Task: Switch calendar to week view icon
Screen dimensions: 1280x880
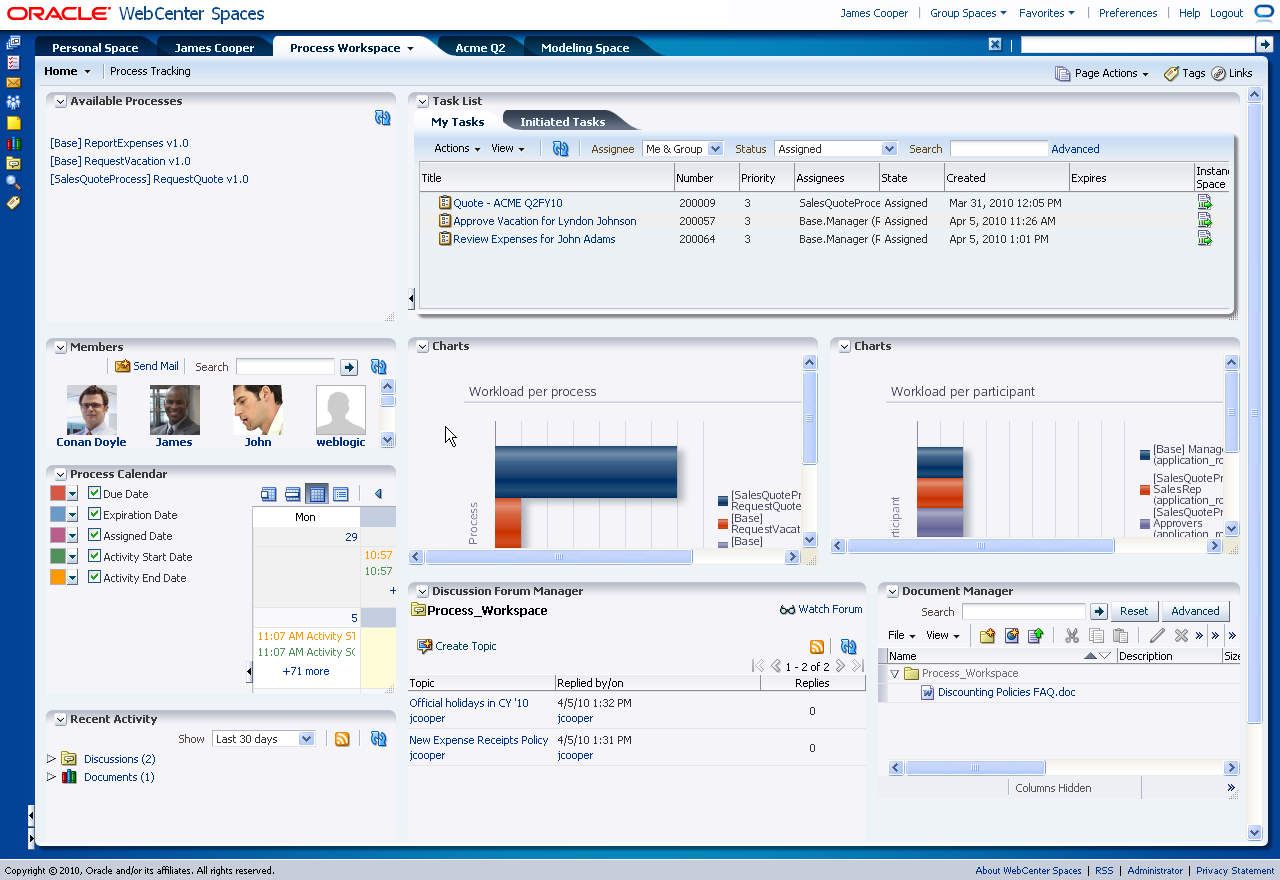Action: (292, 494)
